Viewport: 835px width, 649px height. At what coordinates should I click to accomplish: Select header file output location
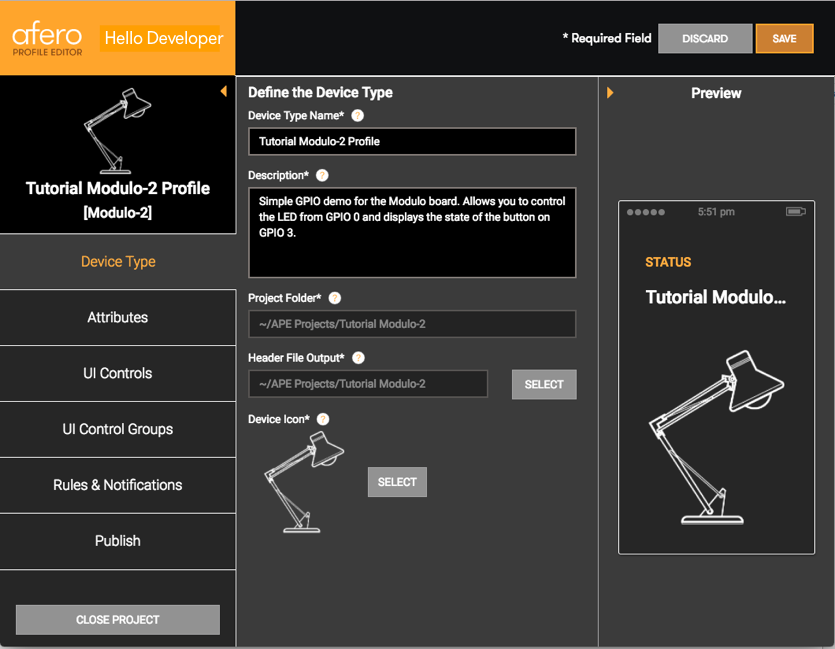pos(544,384)
